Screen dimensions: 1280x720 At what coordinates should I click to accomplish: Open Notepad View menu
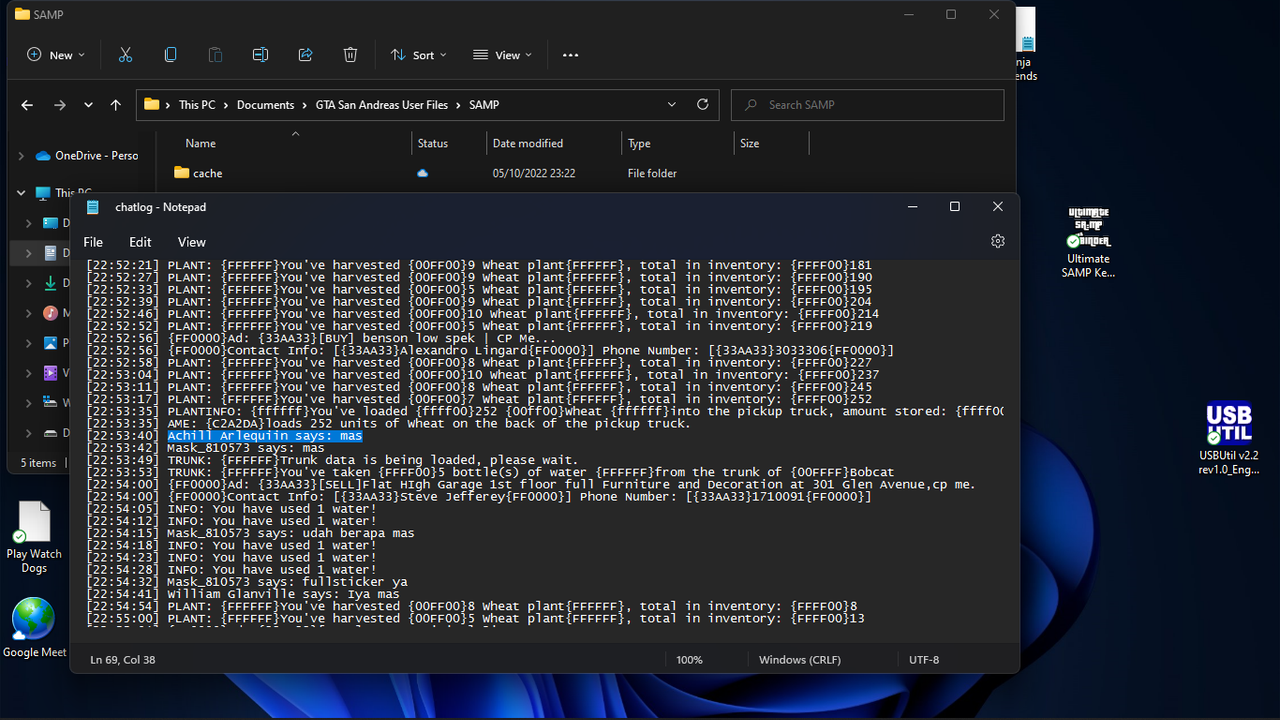pyautogui.click(x=192, y=242)
